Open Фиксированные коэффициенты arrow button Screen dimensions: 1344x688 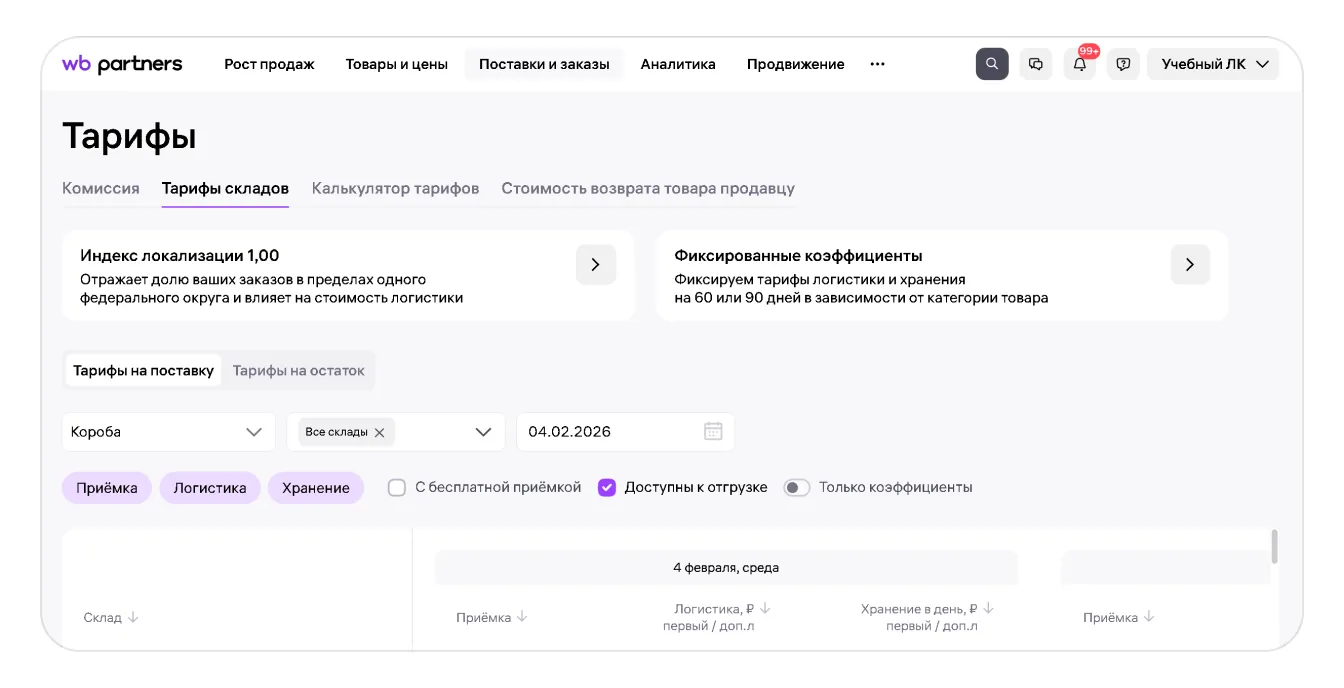tap(1190, 265)
